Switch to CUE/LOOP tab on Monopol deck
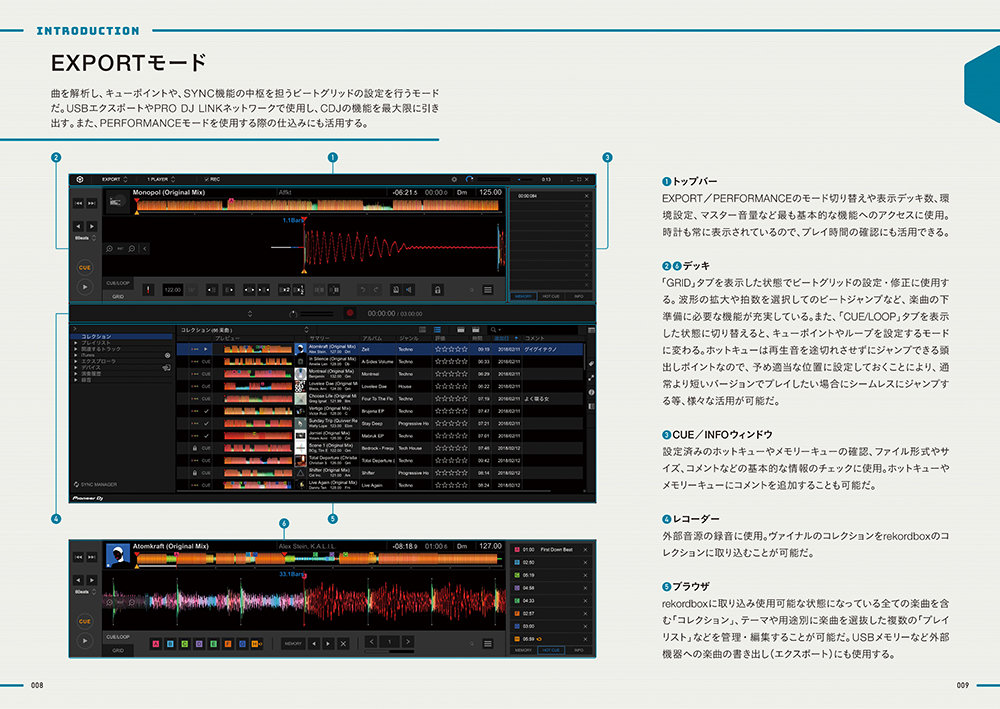The height and width of the screenshot is (709, 1000). pyautogui.click(x=118, y=283)
